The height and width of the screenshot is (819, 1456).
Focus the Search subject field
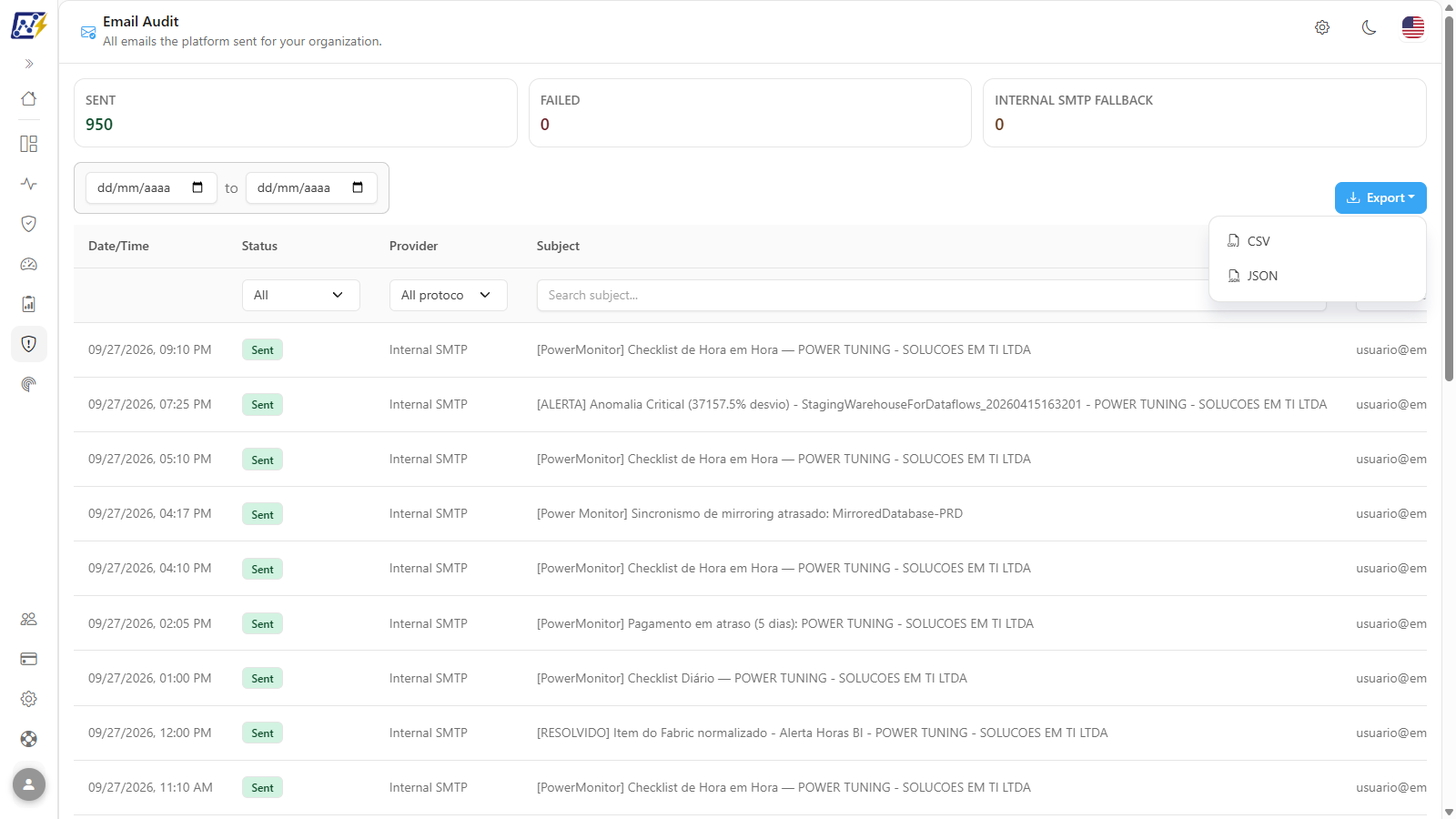931,295
